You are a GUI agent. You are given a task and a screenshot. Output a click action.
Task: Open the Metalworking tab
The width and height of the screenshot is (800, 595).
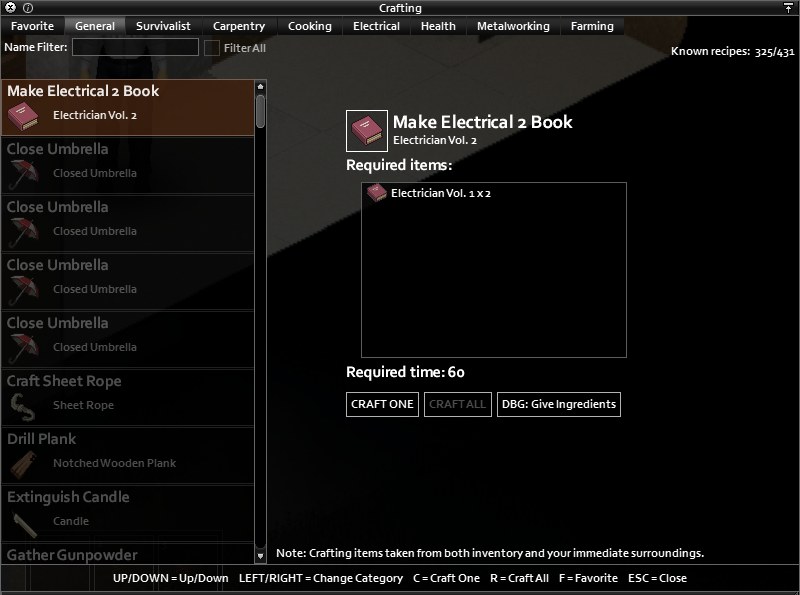point(513,26)
